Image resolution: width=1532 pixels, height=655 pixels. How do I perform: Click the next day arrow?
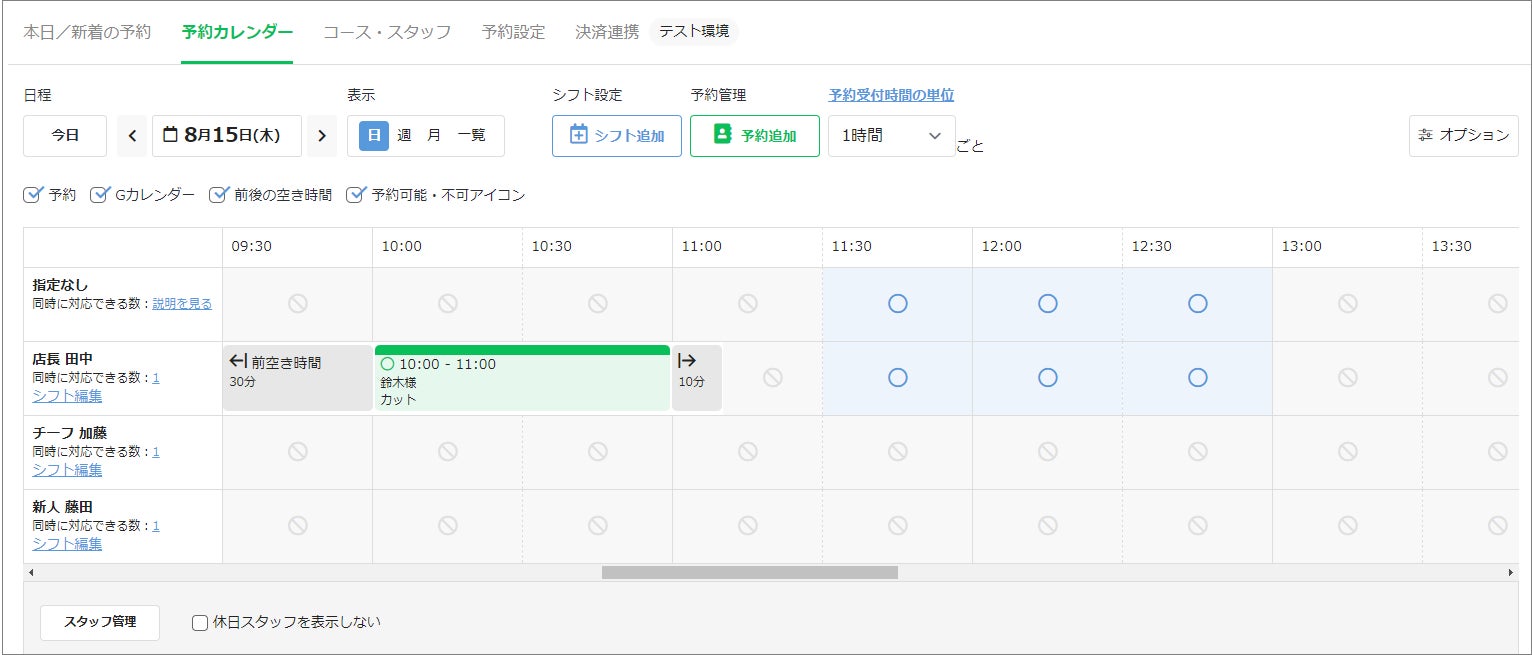point(321,136)
